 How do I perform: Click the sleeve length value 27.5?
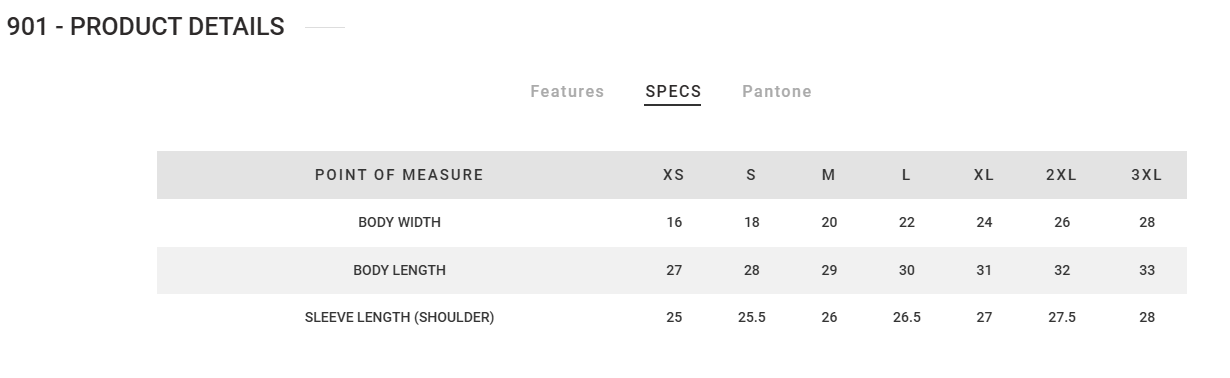pyautogui.click(x=1062, y=318)
